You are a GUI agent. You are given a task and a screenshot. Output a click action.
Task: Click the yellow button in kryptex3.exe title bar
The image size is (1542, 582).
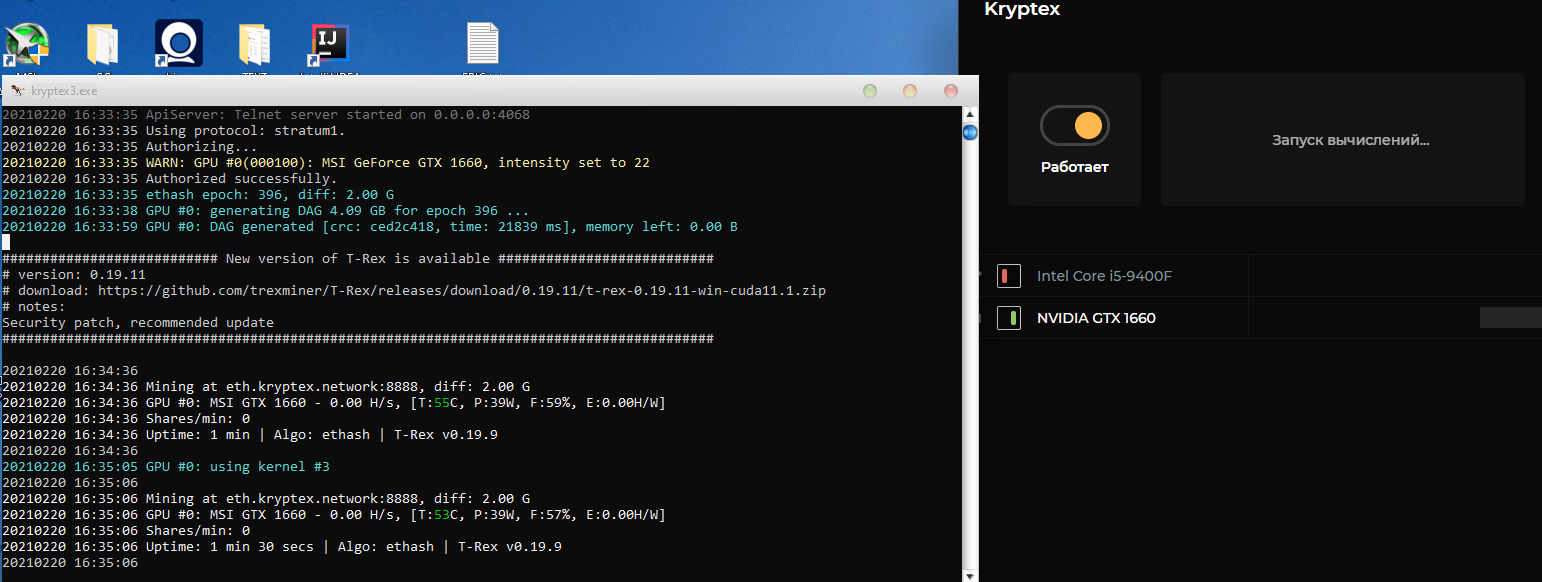coord(910,91)
